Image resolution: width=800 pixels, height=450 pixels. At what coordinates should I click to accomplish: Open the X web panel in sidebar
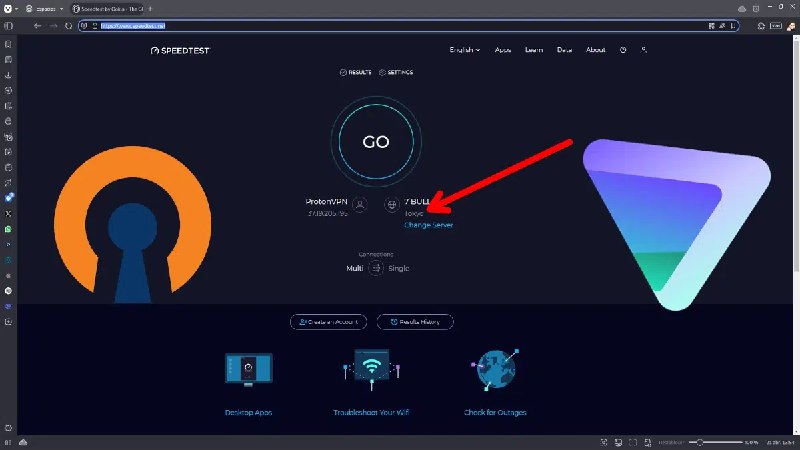click(8, 214)
